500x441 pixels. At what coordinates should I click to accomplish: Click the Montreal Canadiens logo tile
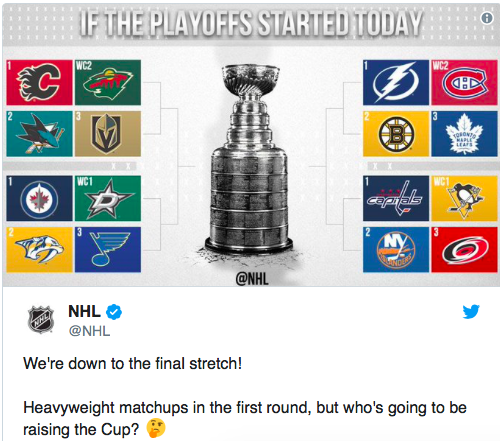pyautogui.click(x=464, y=83)
